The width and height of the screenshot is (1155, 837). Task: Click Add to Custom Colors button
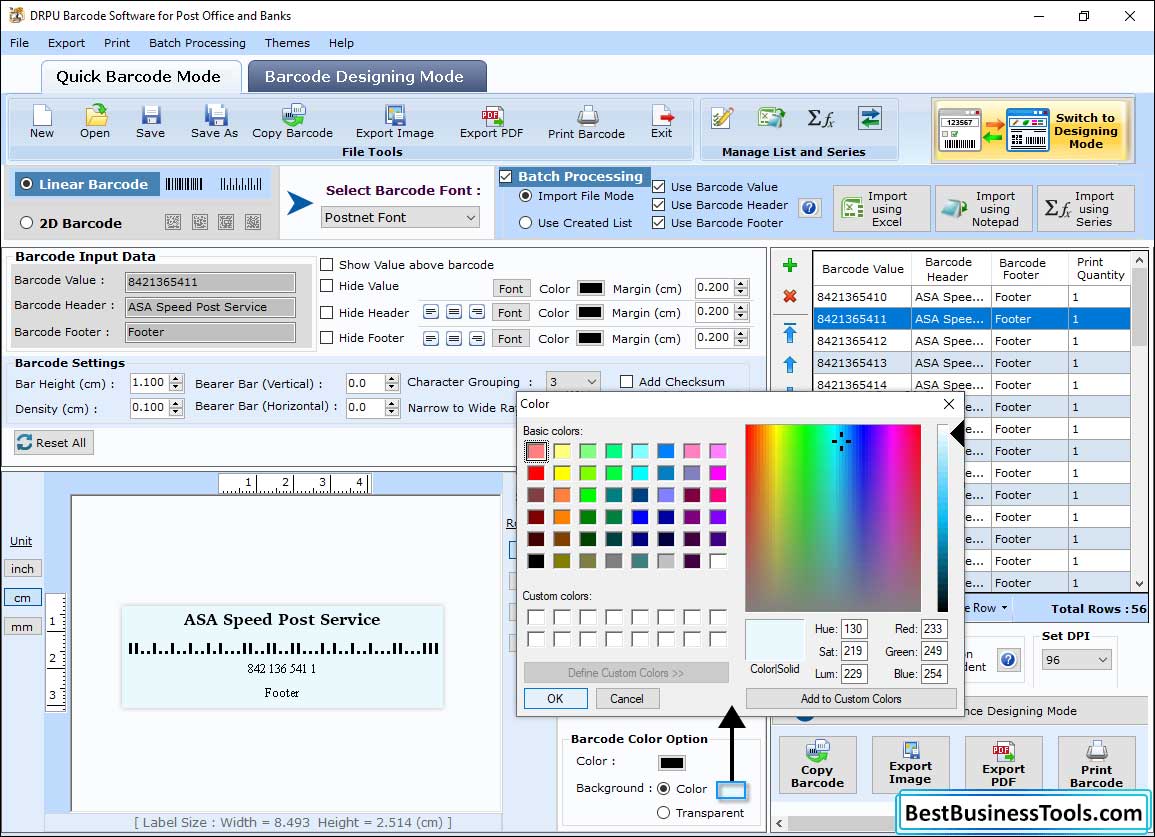851,698
